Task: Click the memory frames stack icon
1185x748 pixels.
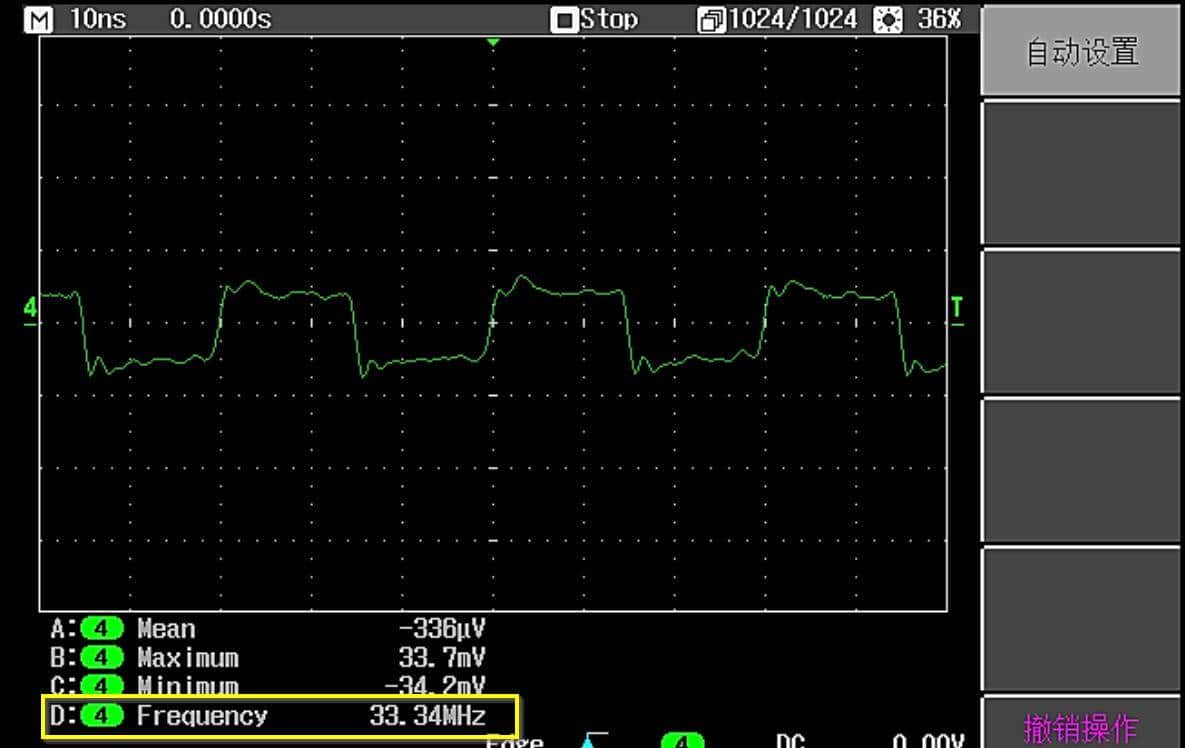Action: [x=711, y=19]
